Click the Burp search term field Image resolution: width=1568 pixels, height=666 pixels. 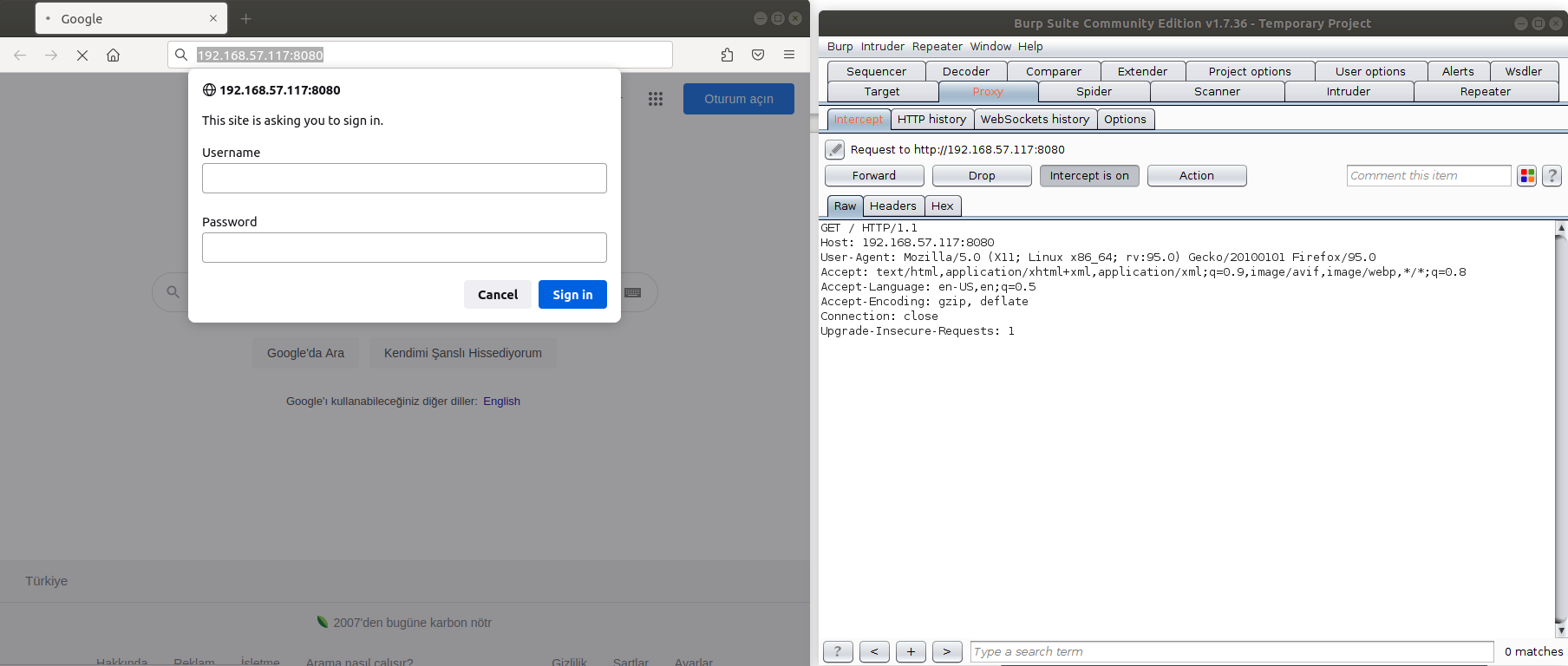pos(1232,651)
